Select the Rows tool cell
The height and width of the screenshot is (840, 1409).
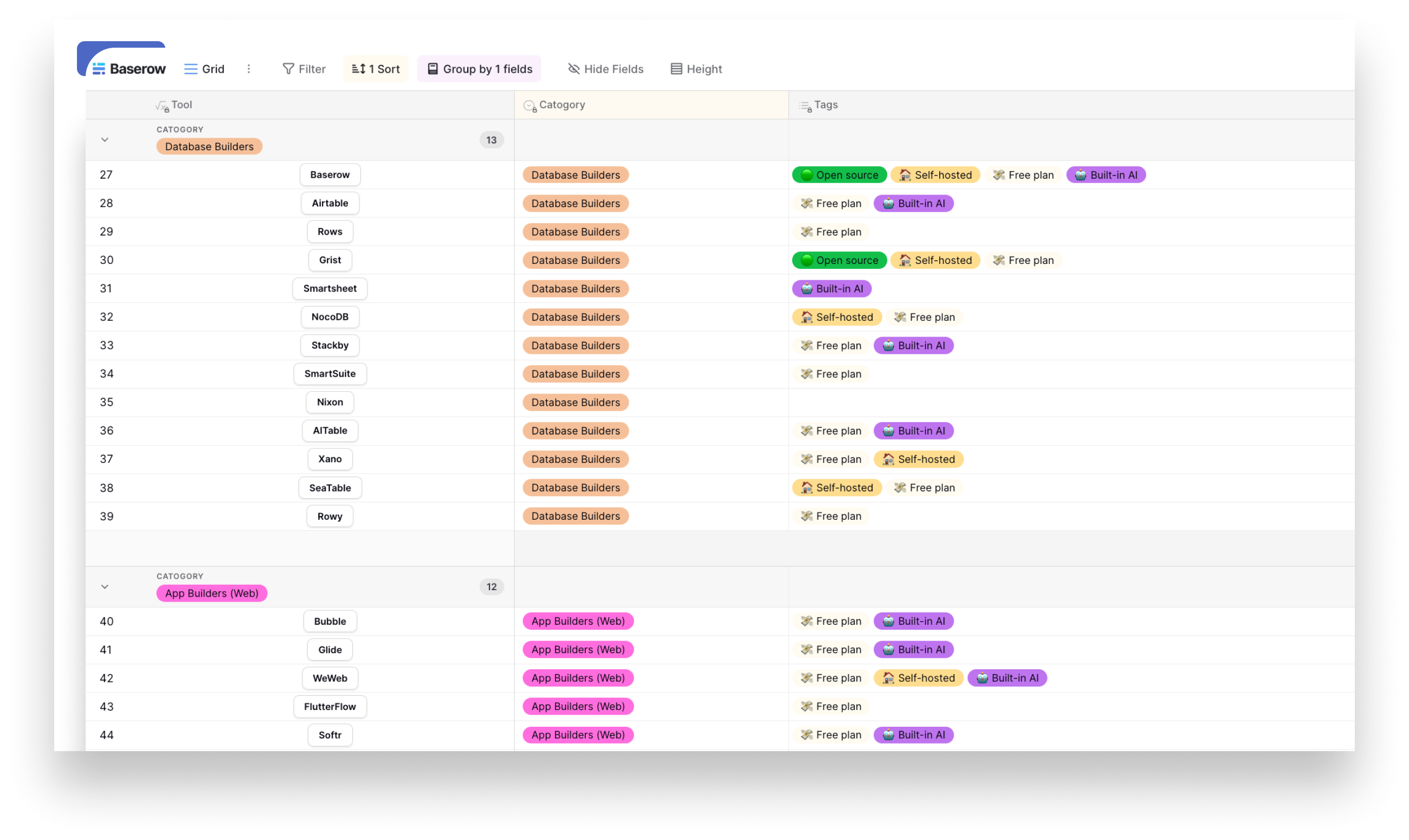coord(330,231)
